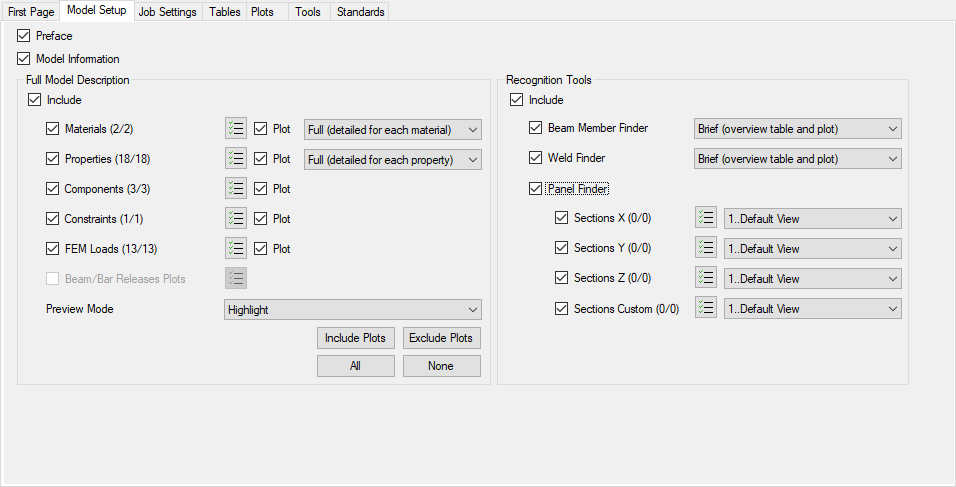Viewport: 956px width, 487px height.
Task: Uncheck the Preface checkbox
Action: pos(24,36)
